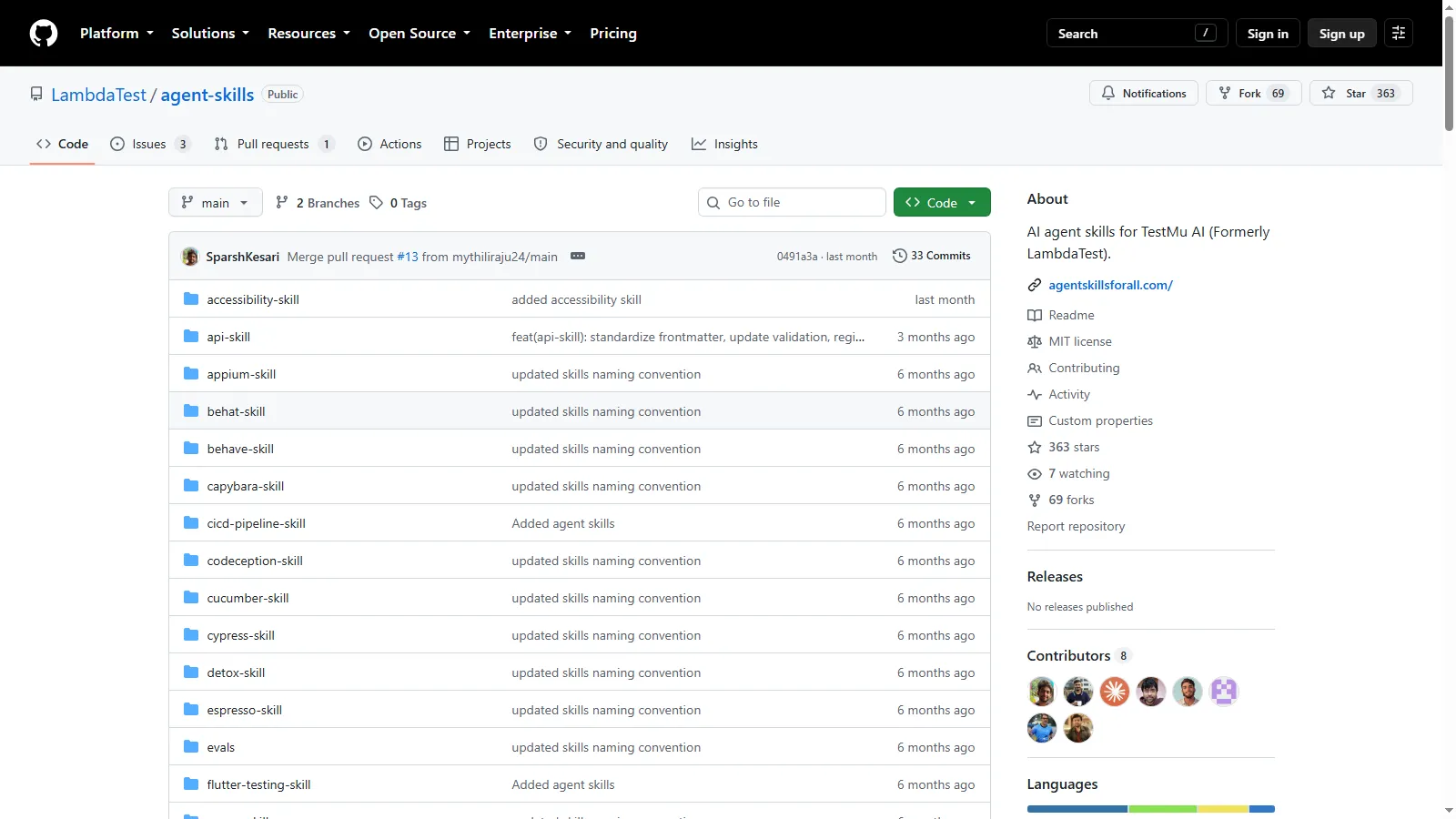This screenshot has height=819, width=1456.
Task: Open the Projects tab
Action: [478, 144]
